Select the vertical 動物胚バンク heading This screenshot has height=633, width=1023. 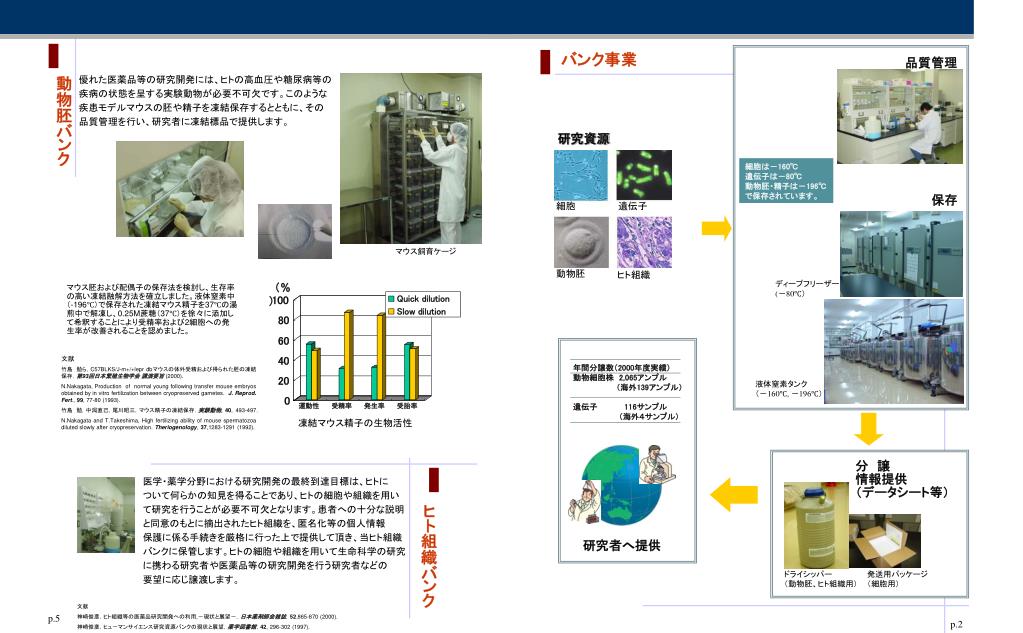pos(63,121)
